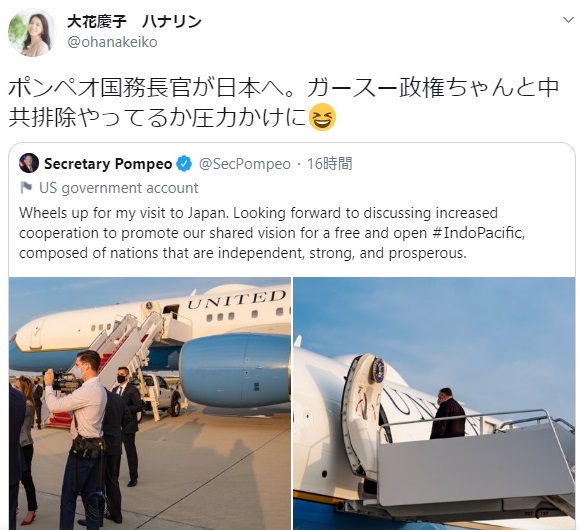Open the 大花慶子 ハナリン display name
Image resolution: width=579 pixels, height=530 pixels.
134,22
